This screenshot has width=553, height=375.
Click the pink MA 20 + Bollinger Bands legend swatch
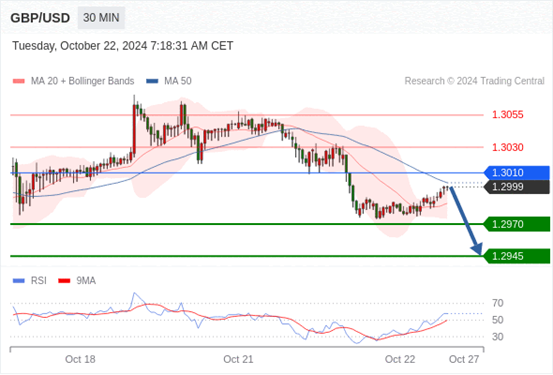pos(19,81)
